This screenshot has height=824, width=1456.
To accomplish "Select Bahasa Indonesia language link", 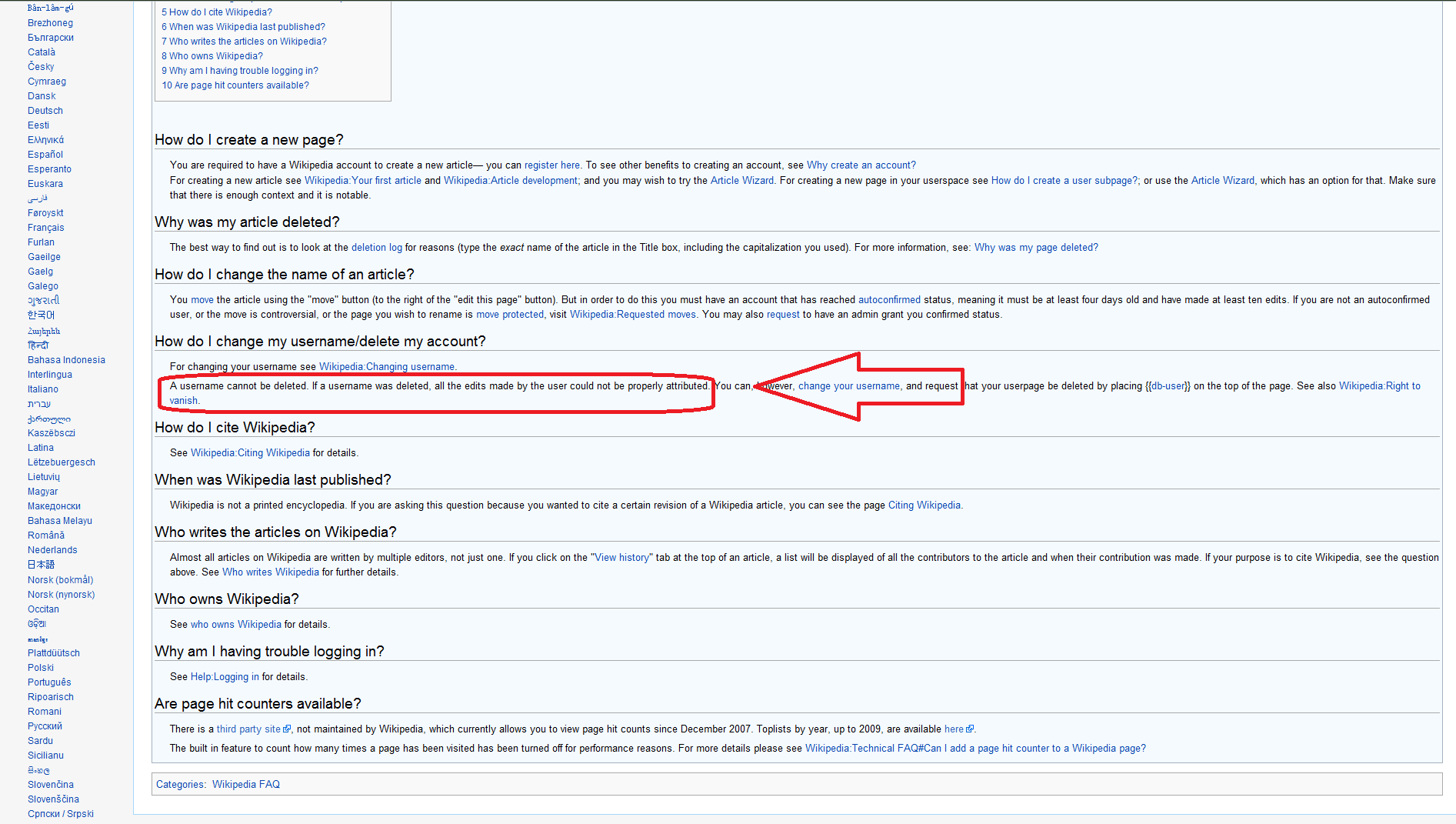I will [x=66, y=360].
